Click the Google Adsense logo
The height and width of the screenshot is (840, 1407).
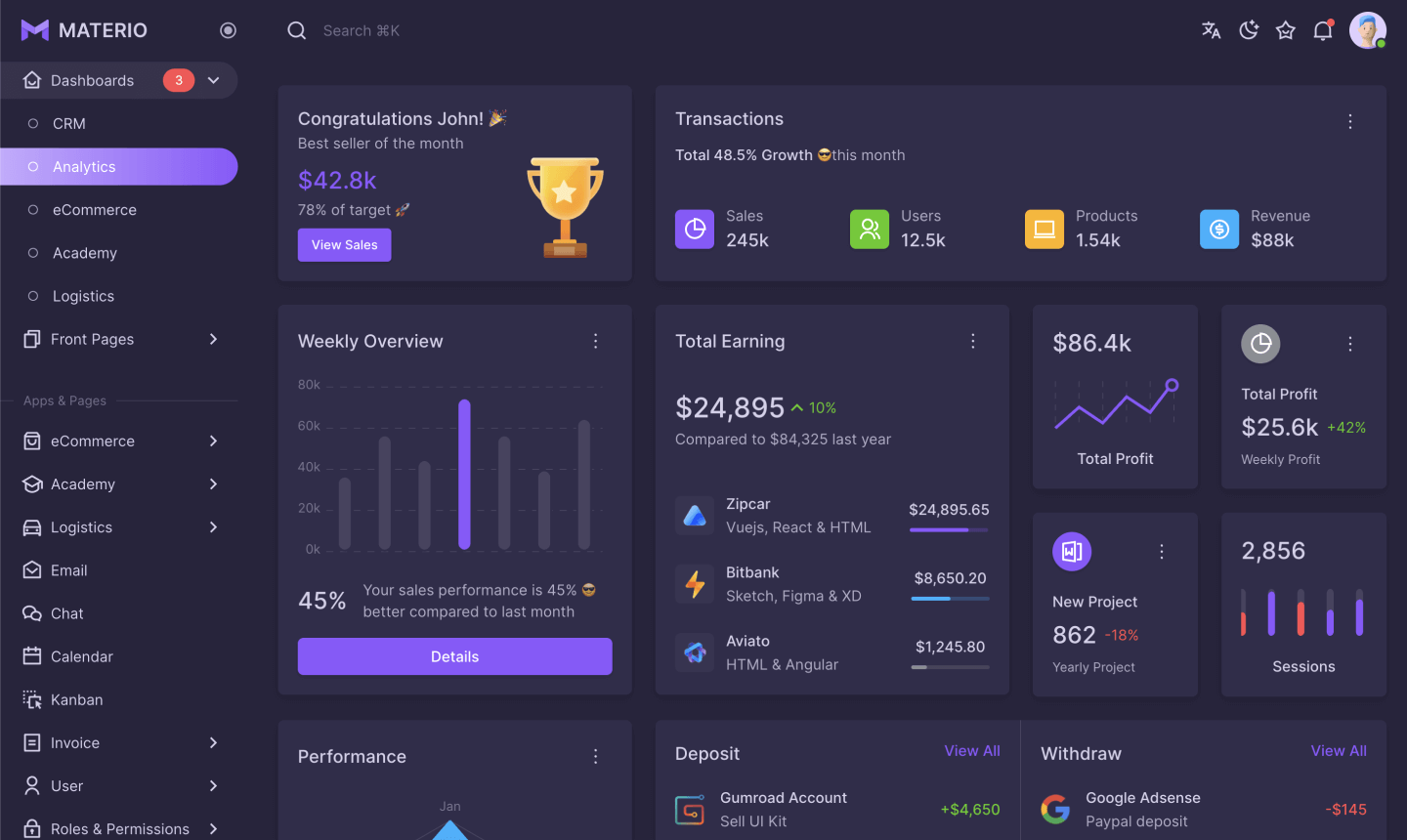click(1055, 809)
